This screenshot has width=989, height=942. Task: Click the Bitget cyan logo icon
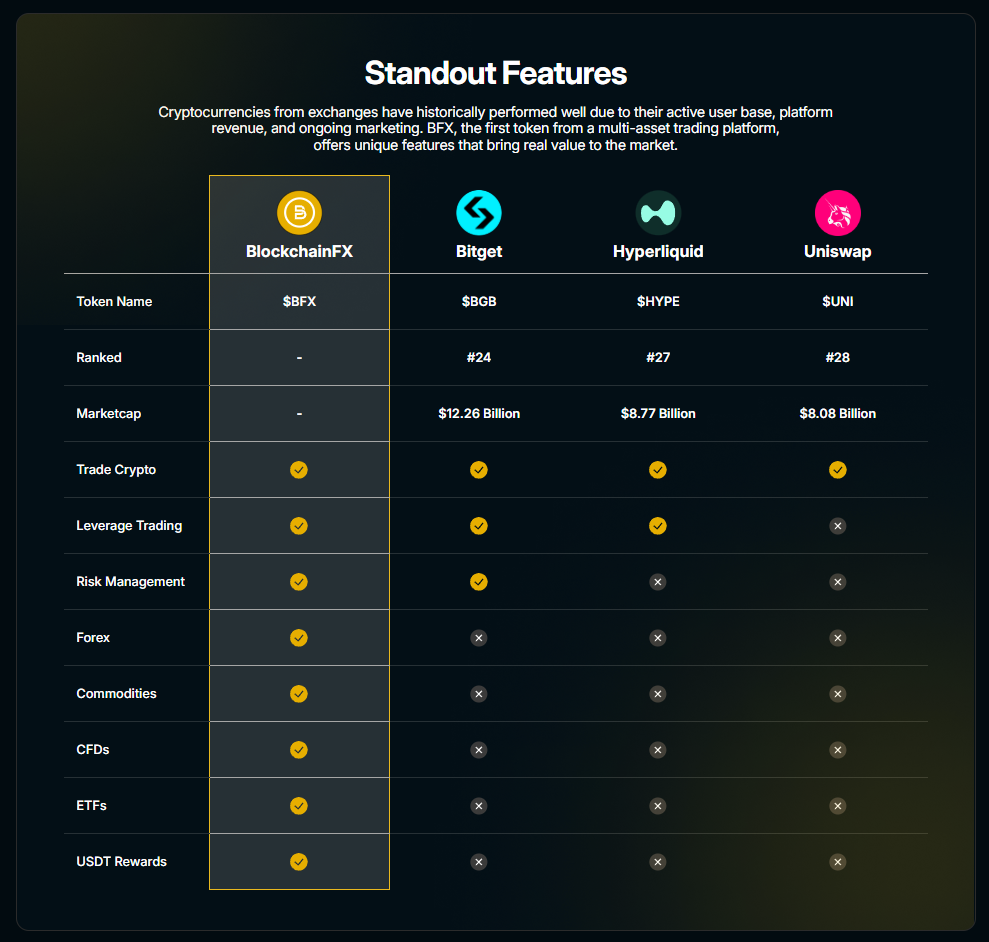point(479,213)
